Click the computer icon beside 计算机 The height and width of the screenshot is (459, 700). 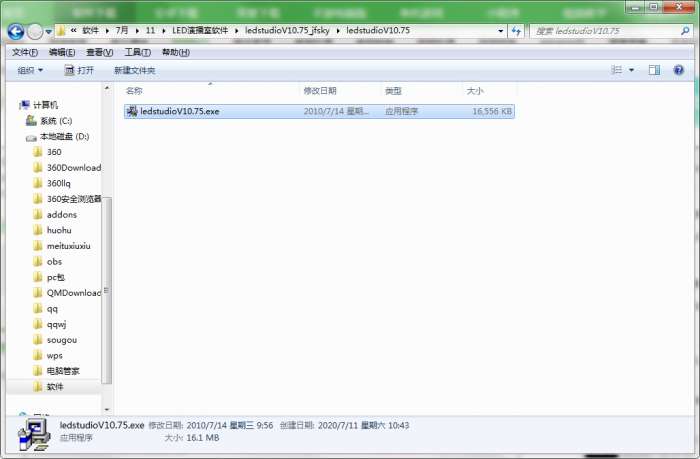[x=25, y=105]
